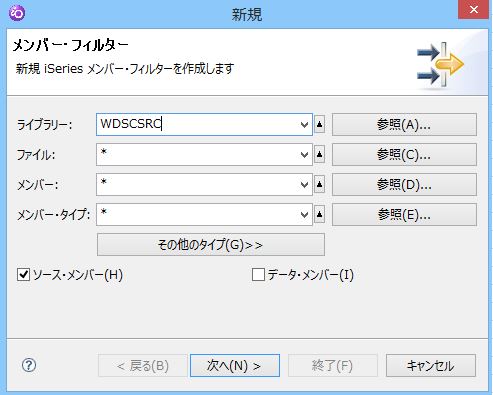Click the 参照(C)... browse button
Viewport: 493px width, 395px height.
404,155
